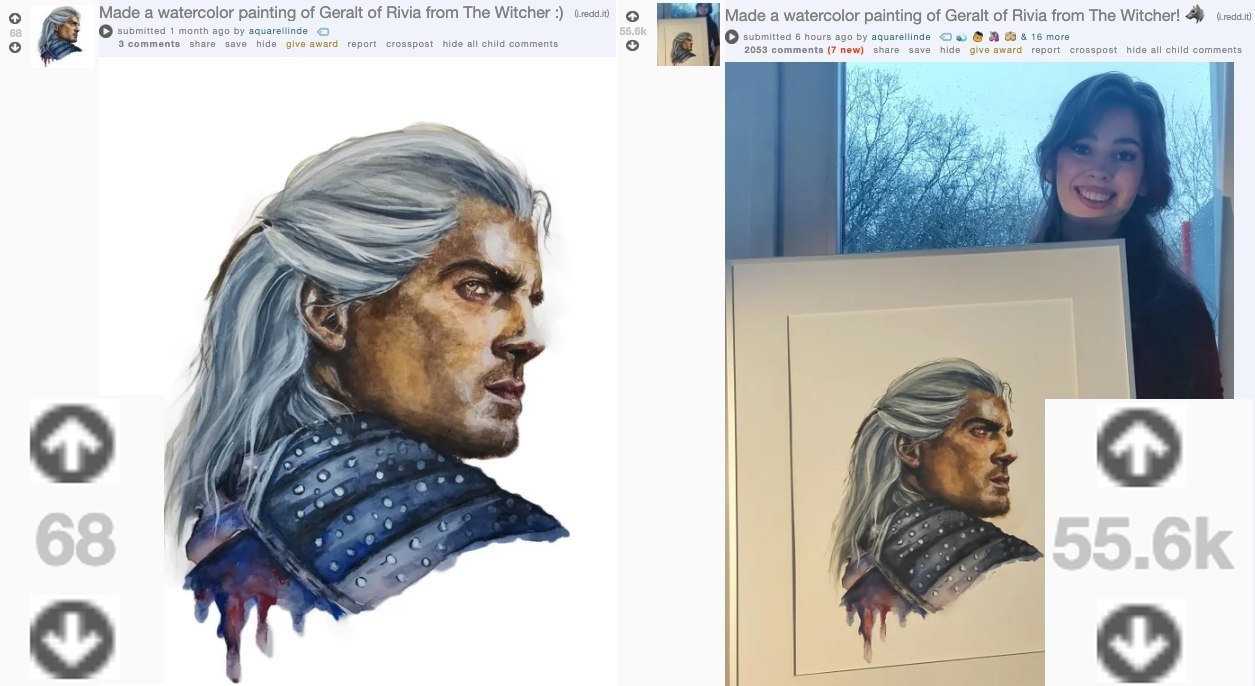Toggle hide all child comments on right post

pyautogui.click(x=1184, y=50)
